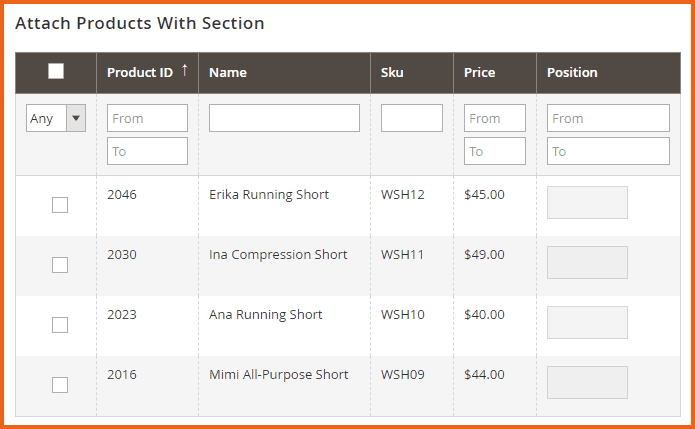The image size is (695, 429).
Task: Sort by the Price column header
Action: coord(479,72)
